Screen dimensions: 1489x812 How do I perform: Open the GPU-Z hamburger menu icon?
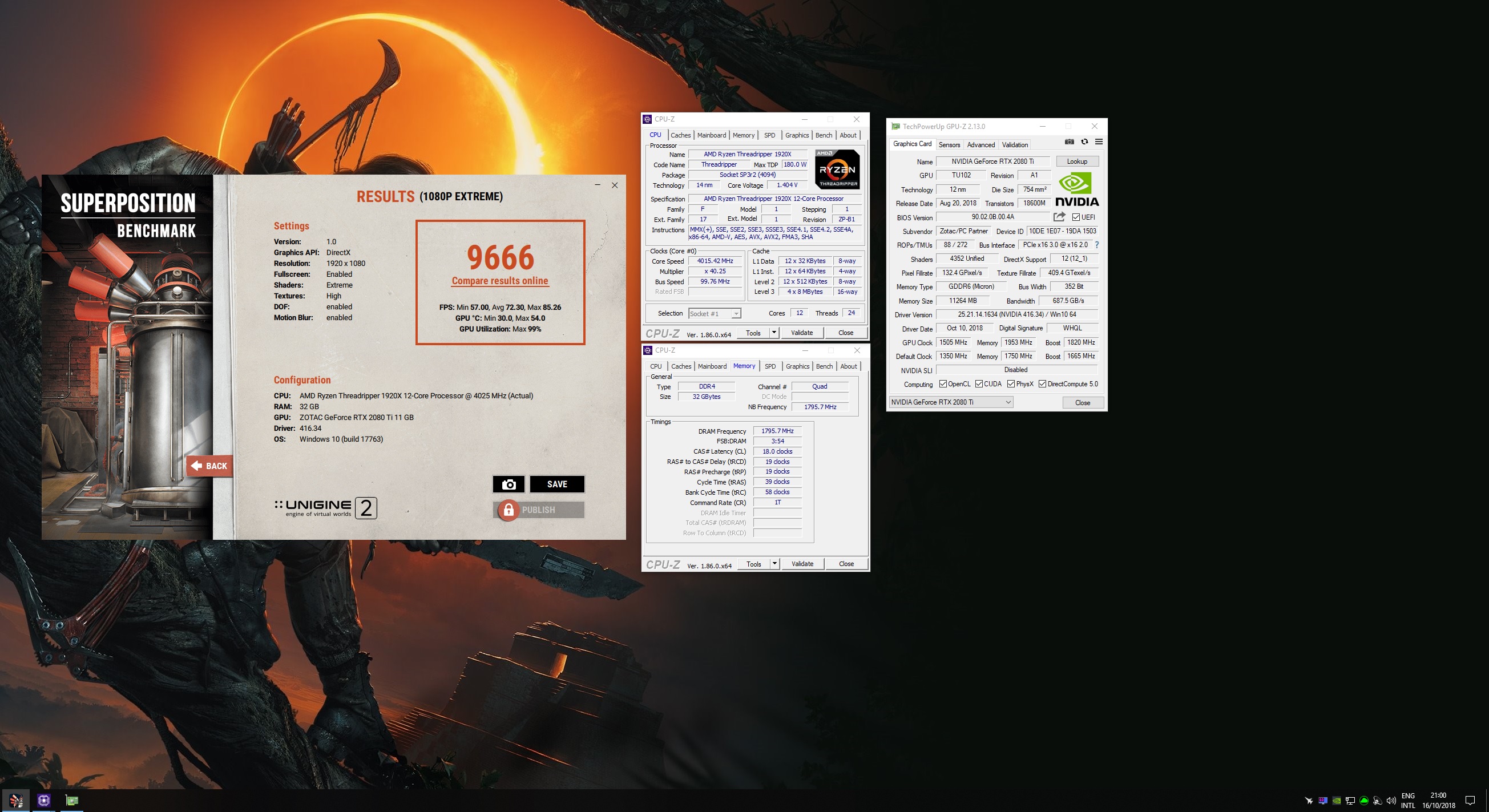[x=1099, y=142]
